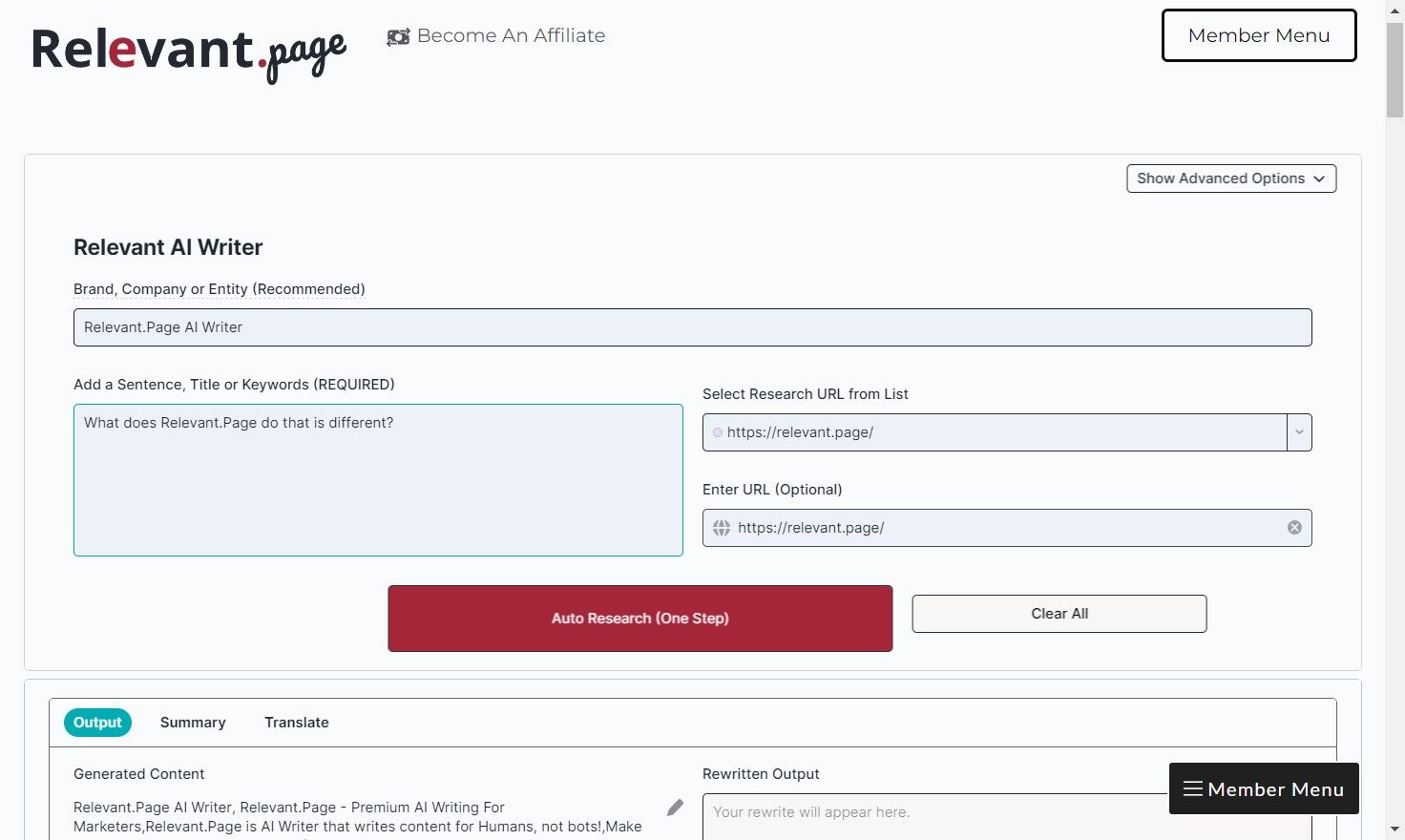Image resolution: width=1405 pixels, height=840 pixels.
Task: Click the globe icon in URL field
Action: pos(722,528)
